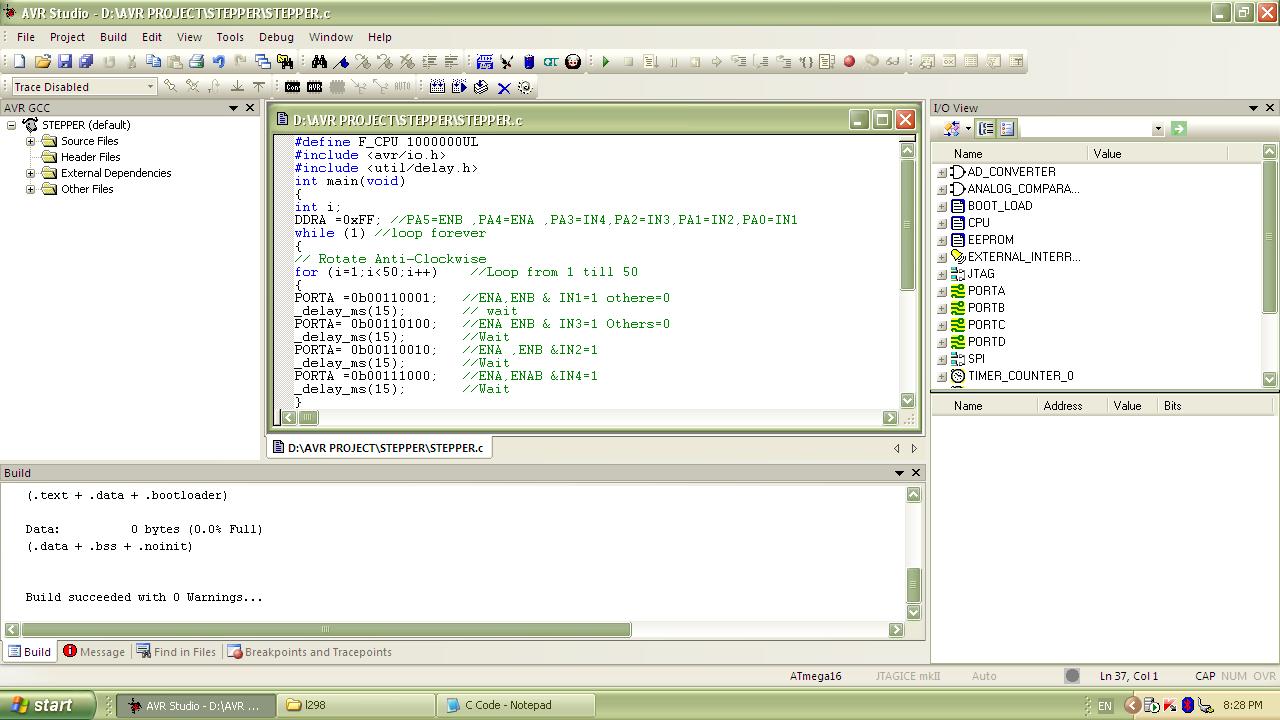
Task: Click the AVR Studio ladybug toolbar icon
Action: tap(573, 61)
